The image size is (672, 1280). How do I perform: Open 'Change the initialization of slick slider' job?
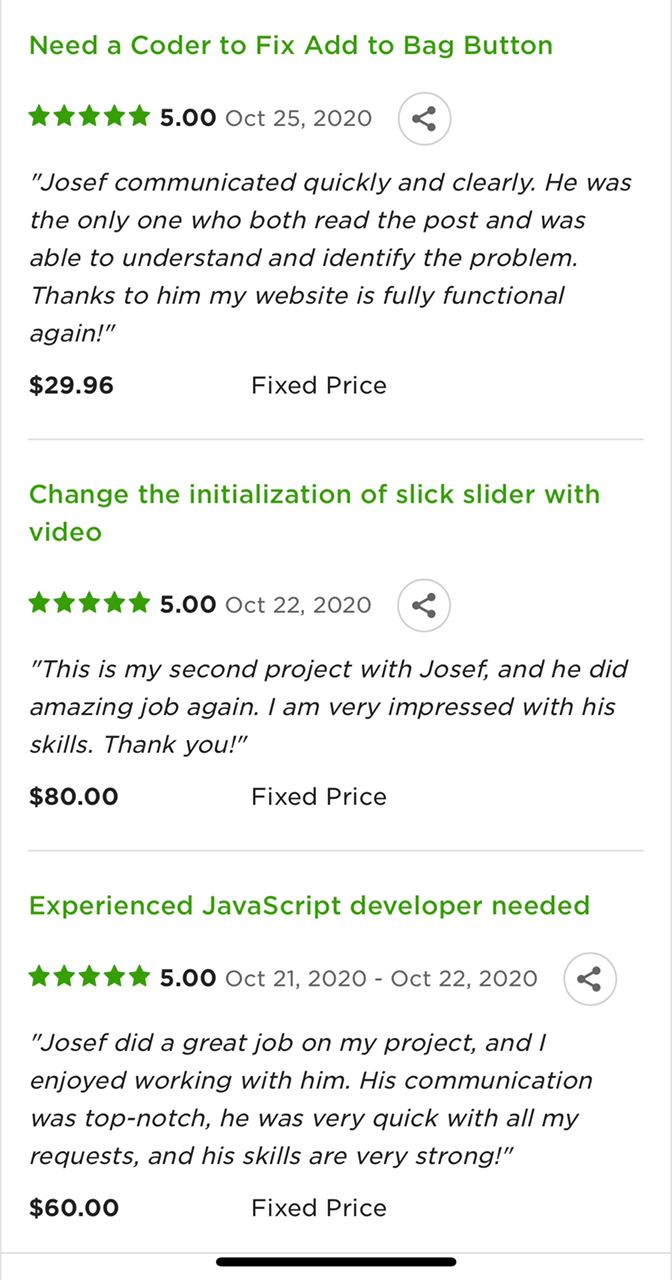[x=314, y=513]
